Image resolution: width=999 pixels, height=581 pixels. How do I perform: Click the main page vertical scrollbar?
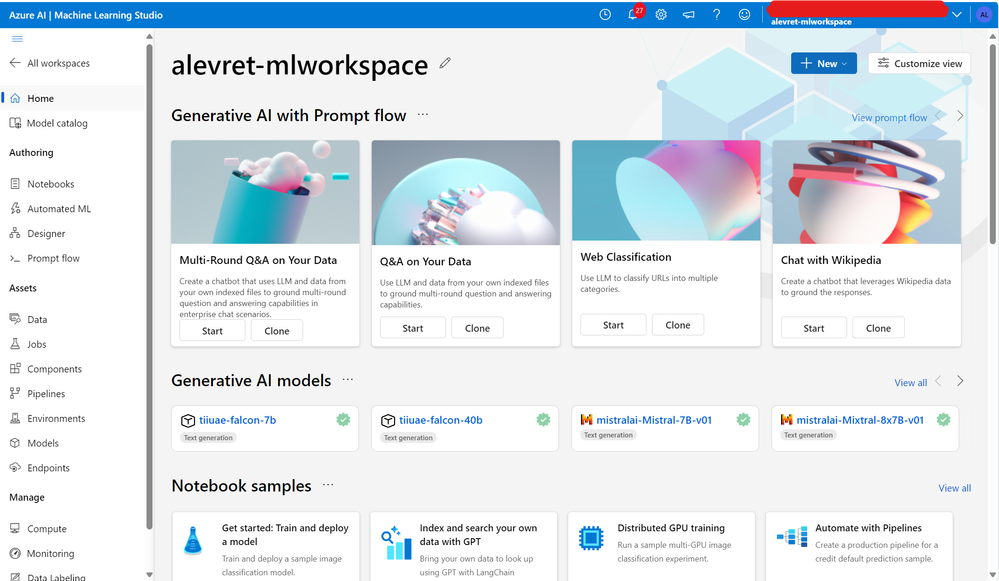[x=992, y=143]
